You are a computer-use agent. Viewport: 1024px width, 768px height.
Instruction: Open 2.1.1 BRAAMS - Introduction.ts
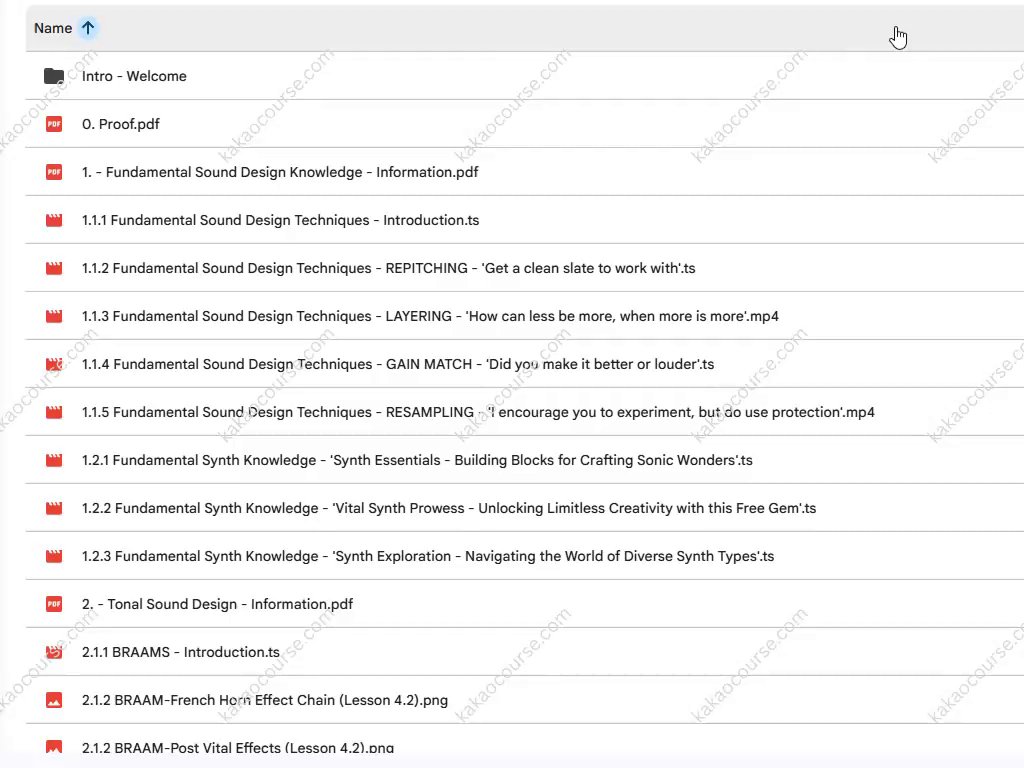pyautogui.click(x=181, y=652)
